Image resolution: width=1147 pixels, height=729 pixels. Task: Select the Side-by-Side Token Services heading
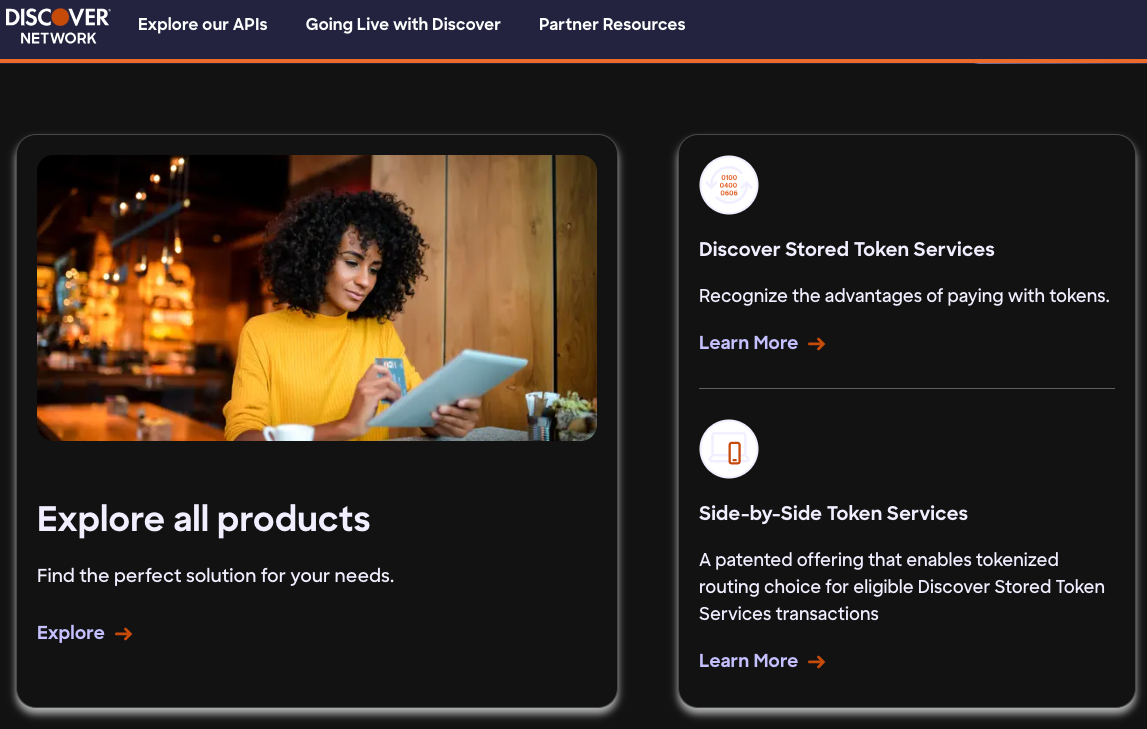(x=833, y=513)
